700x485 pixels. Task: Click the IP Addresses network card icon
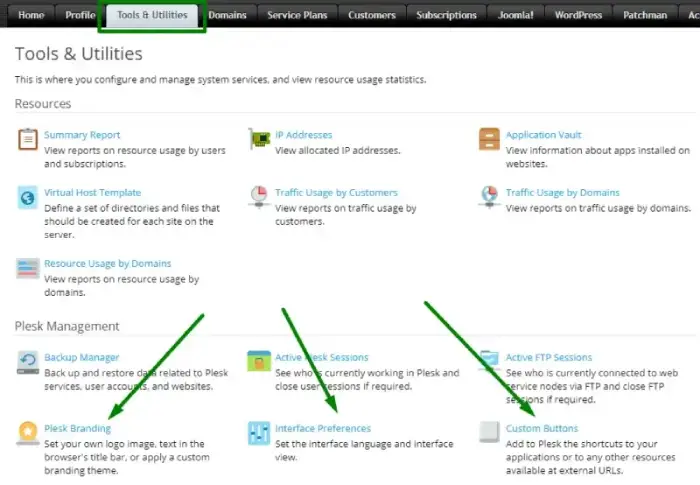point(259,139)
